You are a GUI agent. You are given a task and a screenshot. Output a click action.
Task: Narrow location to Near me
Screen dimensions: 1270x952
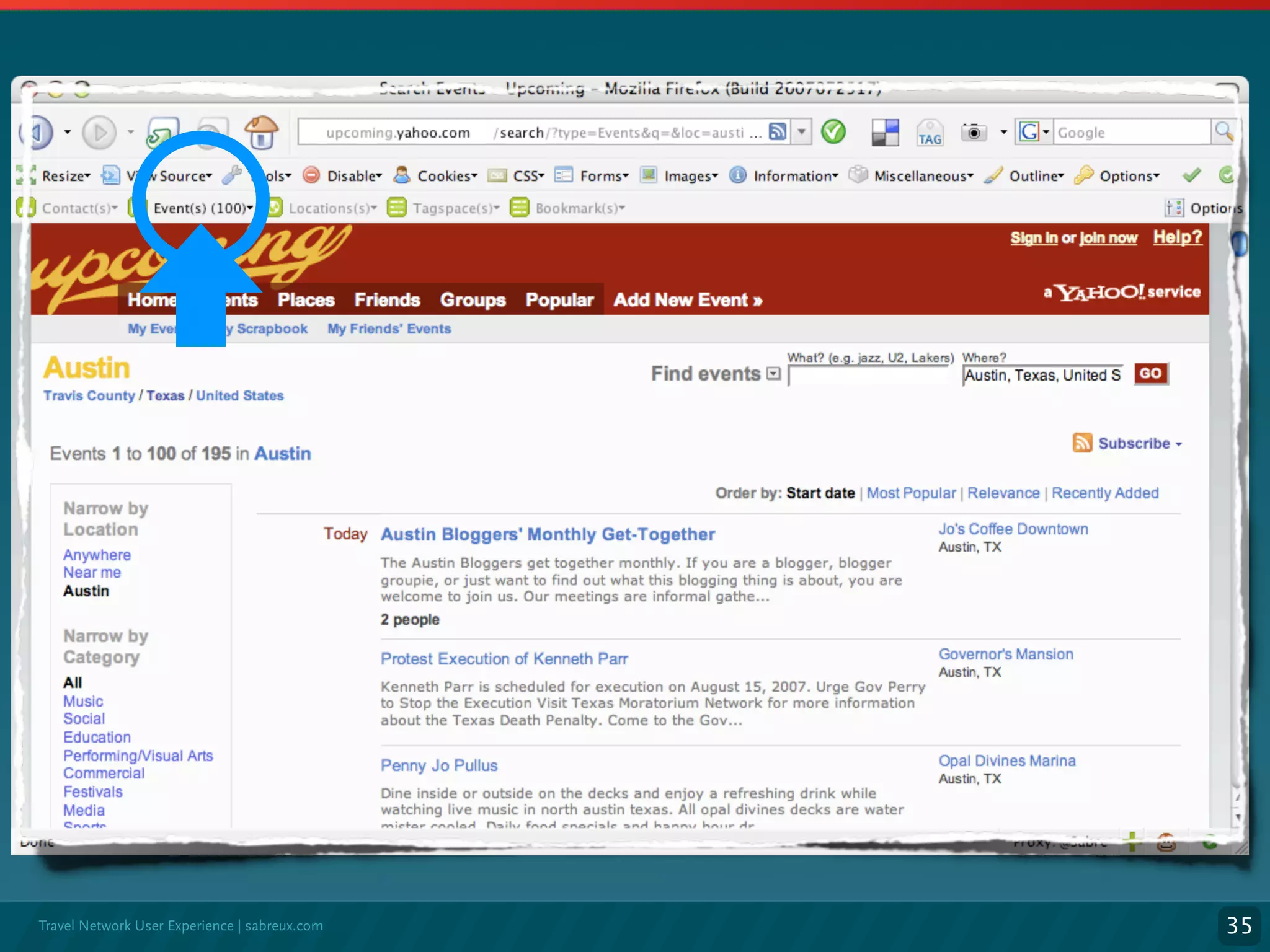pyautogui.click(x=92, y=572)
